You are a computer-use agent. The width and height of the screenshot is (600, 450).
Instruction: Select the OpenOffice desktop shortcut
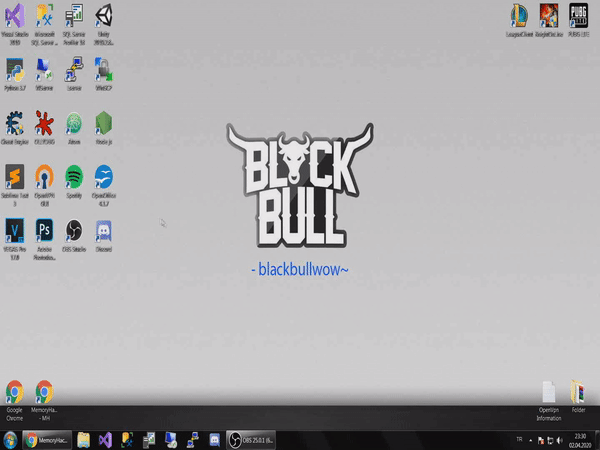tap(104, 186)
